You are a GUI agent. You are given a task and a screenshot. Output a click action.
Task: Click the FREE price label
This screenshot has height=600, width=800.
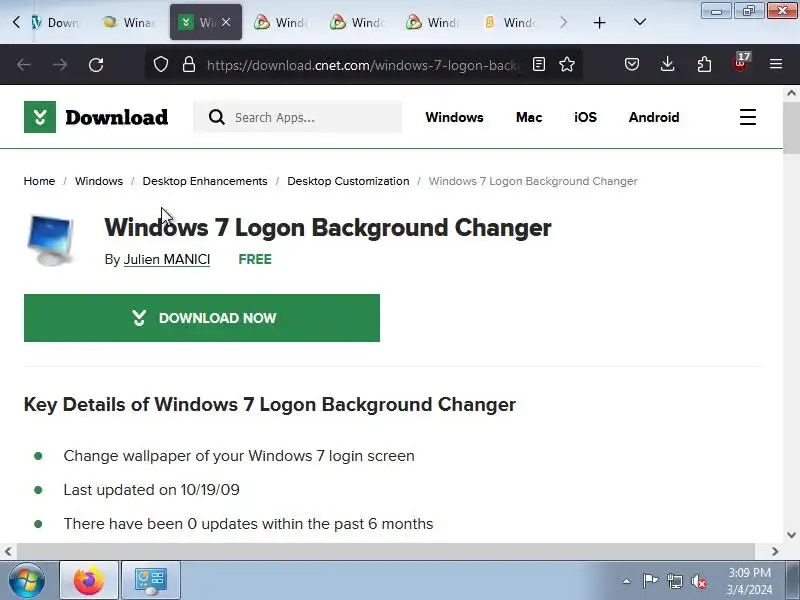coord(255,259)
